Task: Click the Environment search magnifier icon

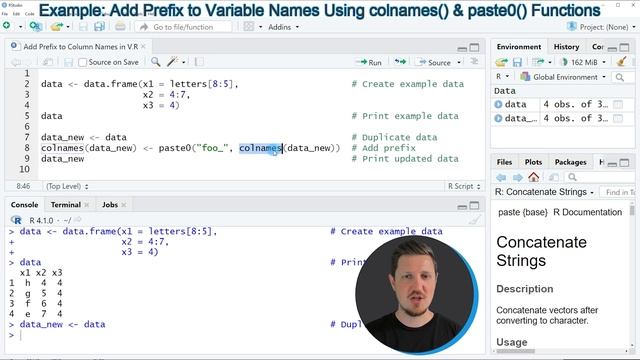Action: coord(620,77)
